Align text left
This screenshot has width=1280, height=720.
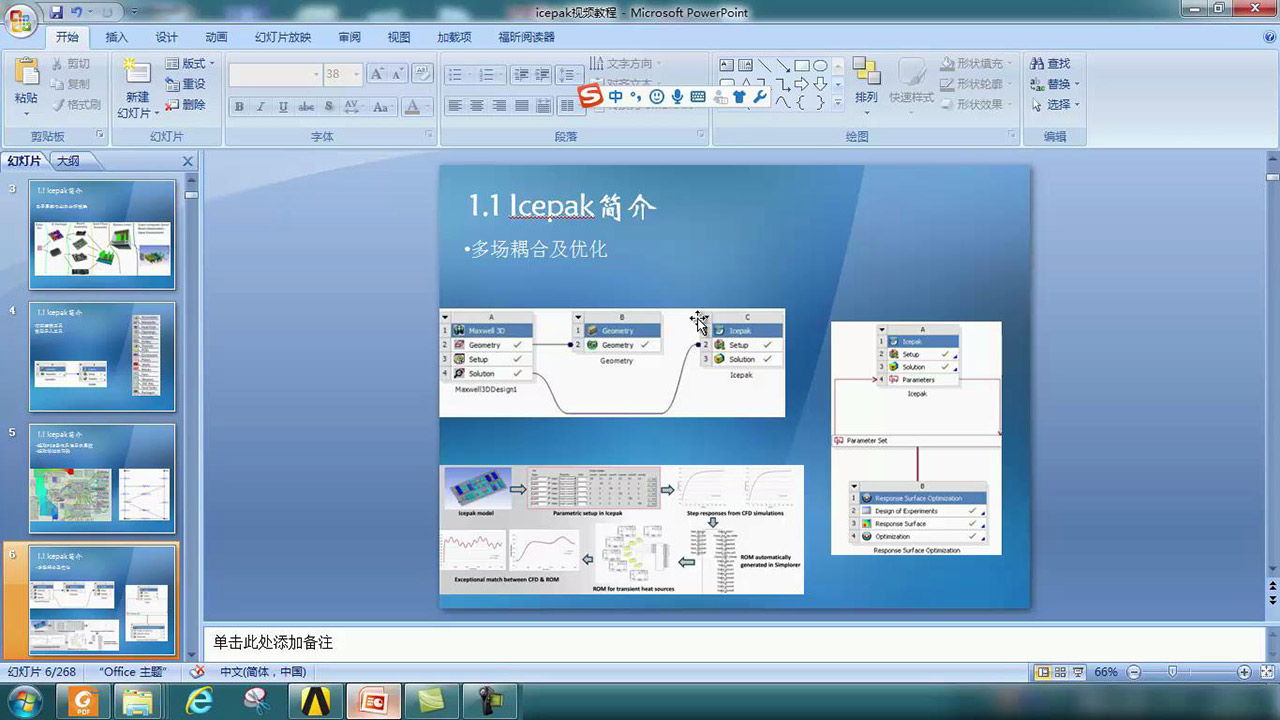pyautogui.click(x=455, y=106)
